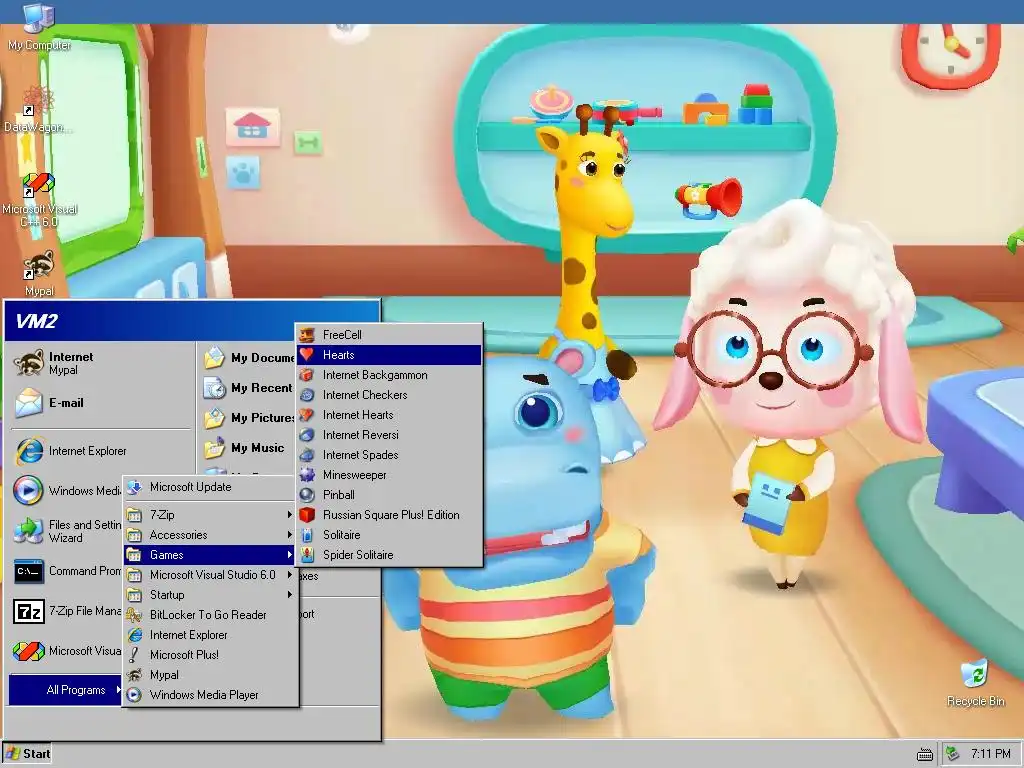
Task: Expand the Accessories submenu
Action: click(210, 535)
